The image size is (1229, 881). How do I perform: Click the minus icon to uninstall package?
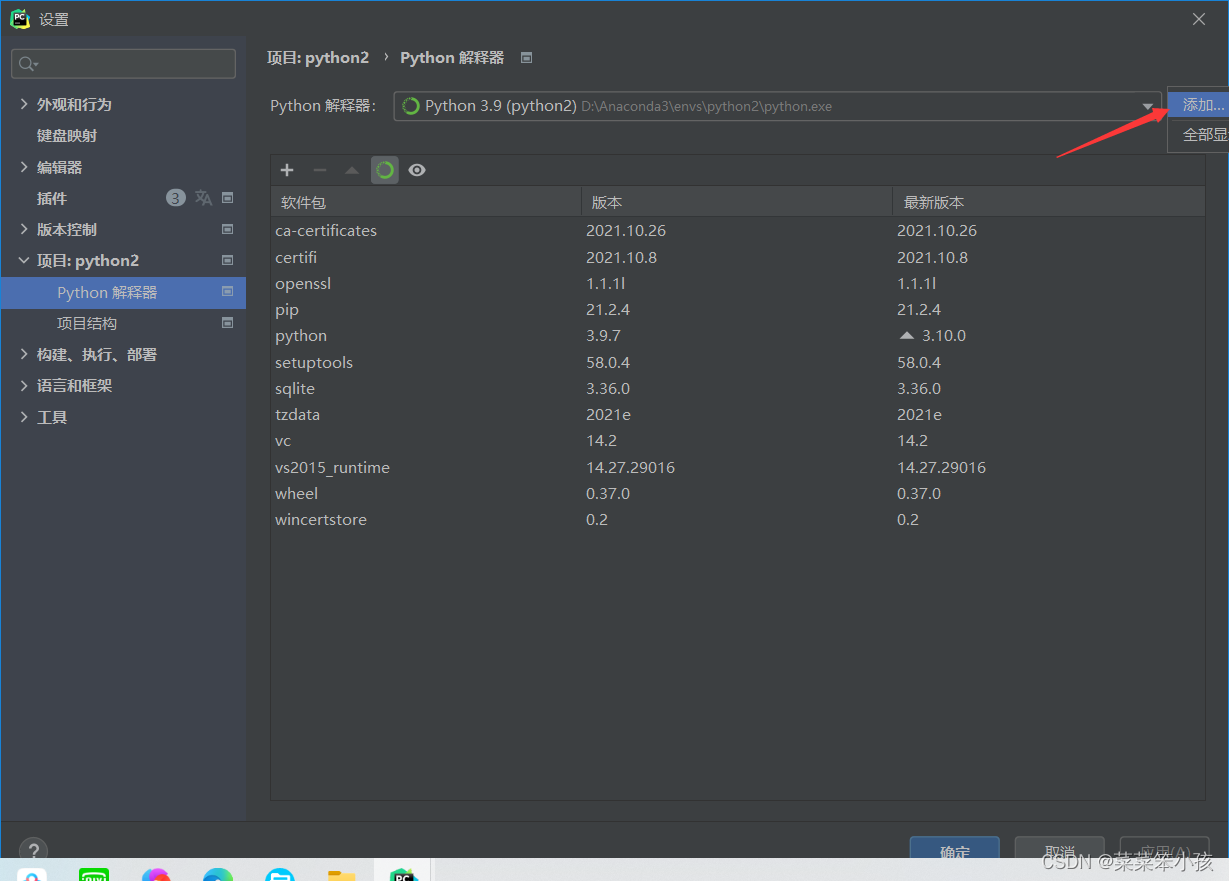(320, 170)
